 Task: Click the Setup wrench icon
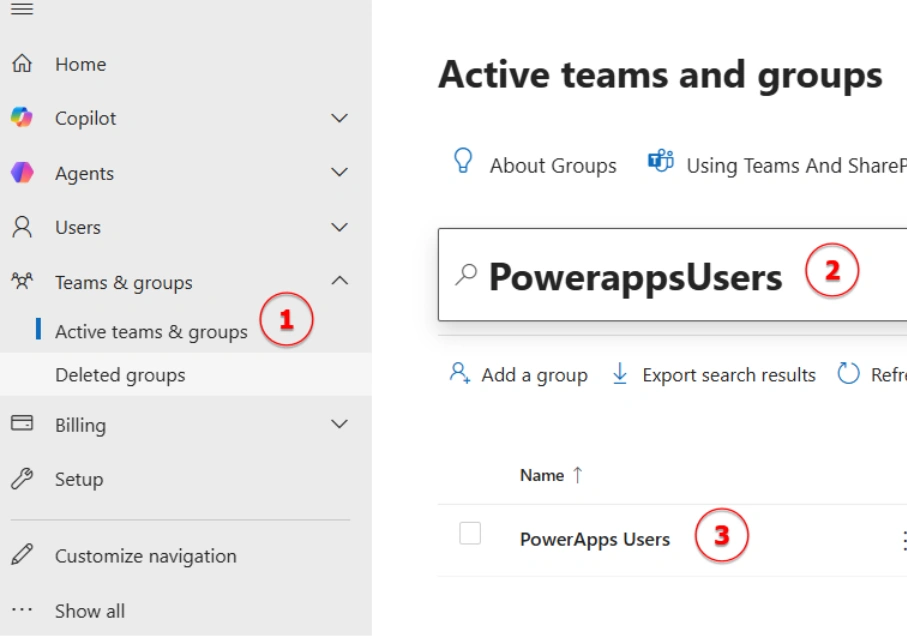point(22,479)
